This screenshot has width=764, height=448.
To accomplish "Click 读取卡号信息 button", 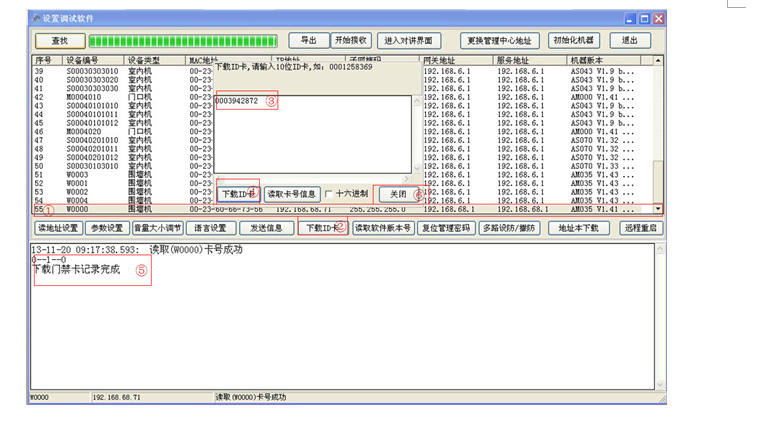I will click(x=291, y=194).
